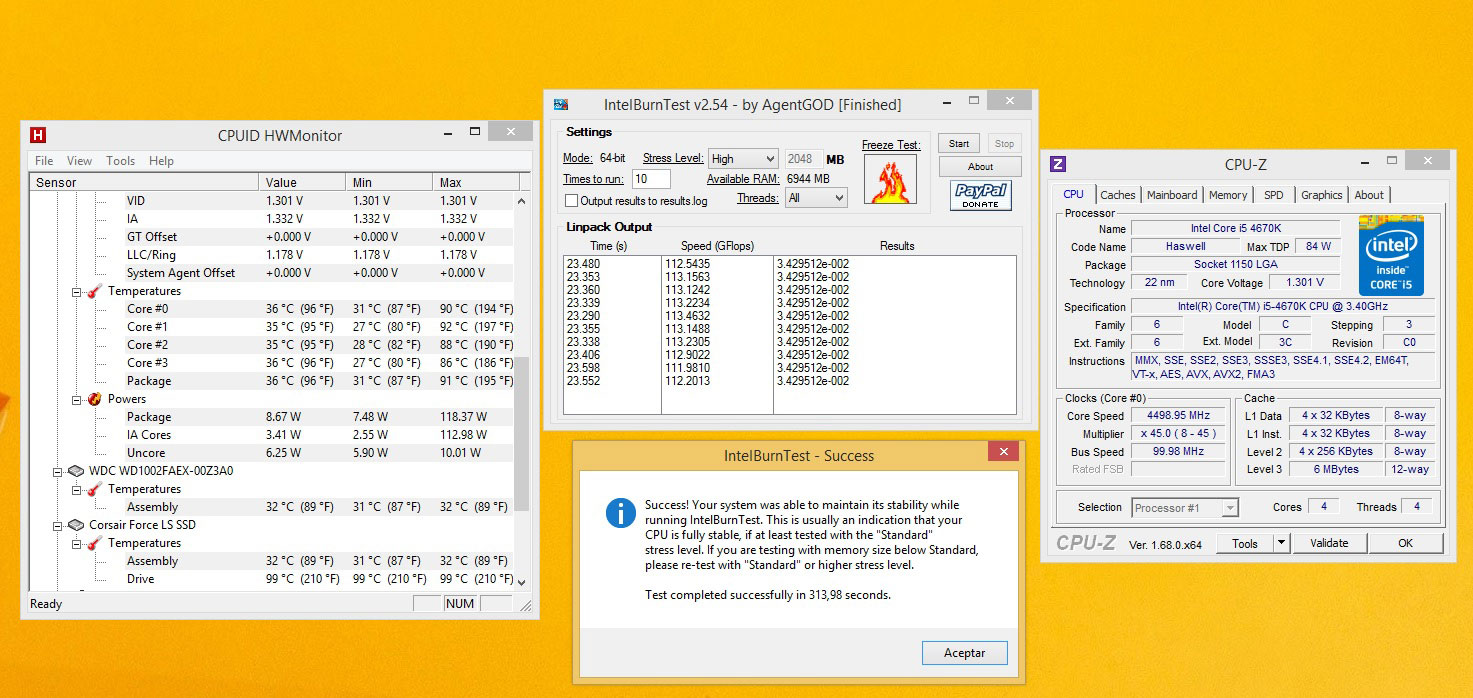1473x698 pixels.
Task: Click the LLC/Ring voltage row
Action: point(272,255)
